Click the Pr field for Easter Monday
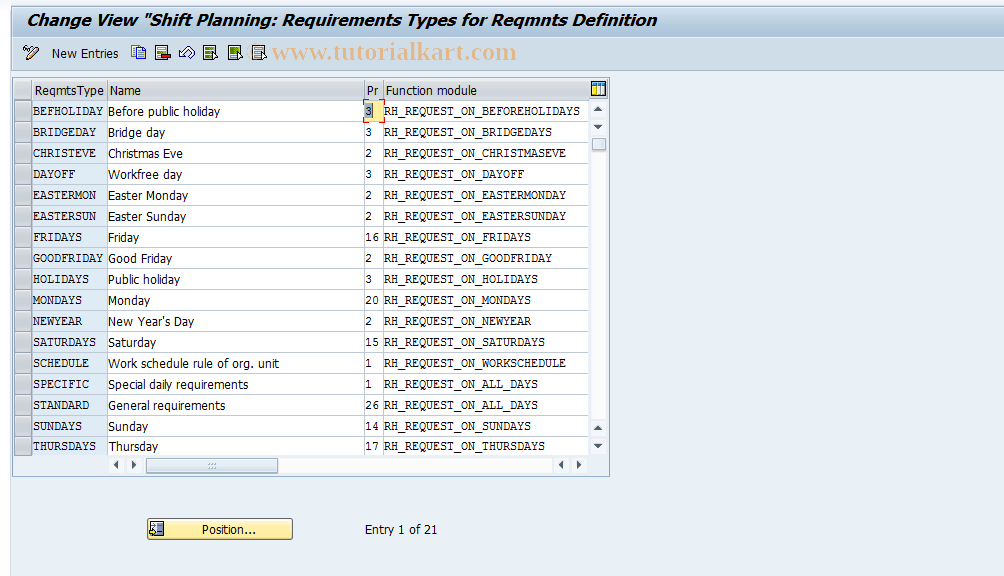Viewport: 1004px width, 576px height. pyautogui.click(x=373, y=195)
